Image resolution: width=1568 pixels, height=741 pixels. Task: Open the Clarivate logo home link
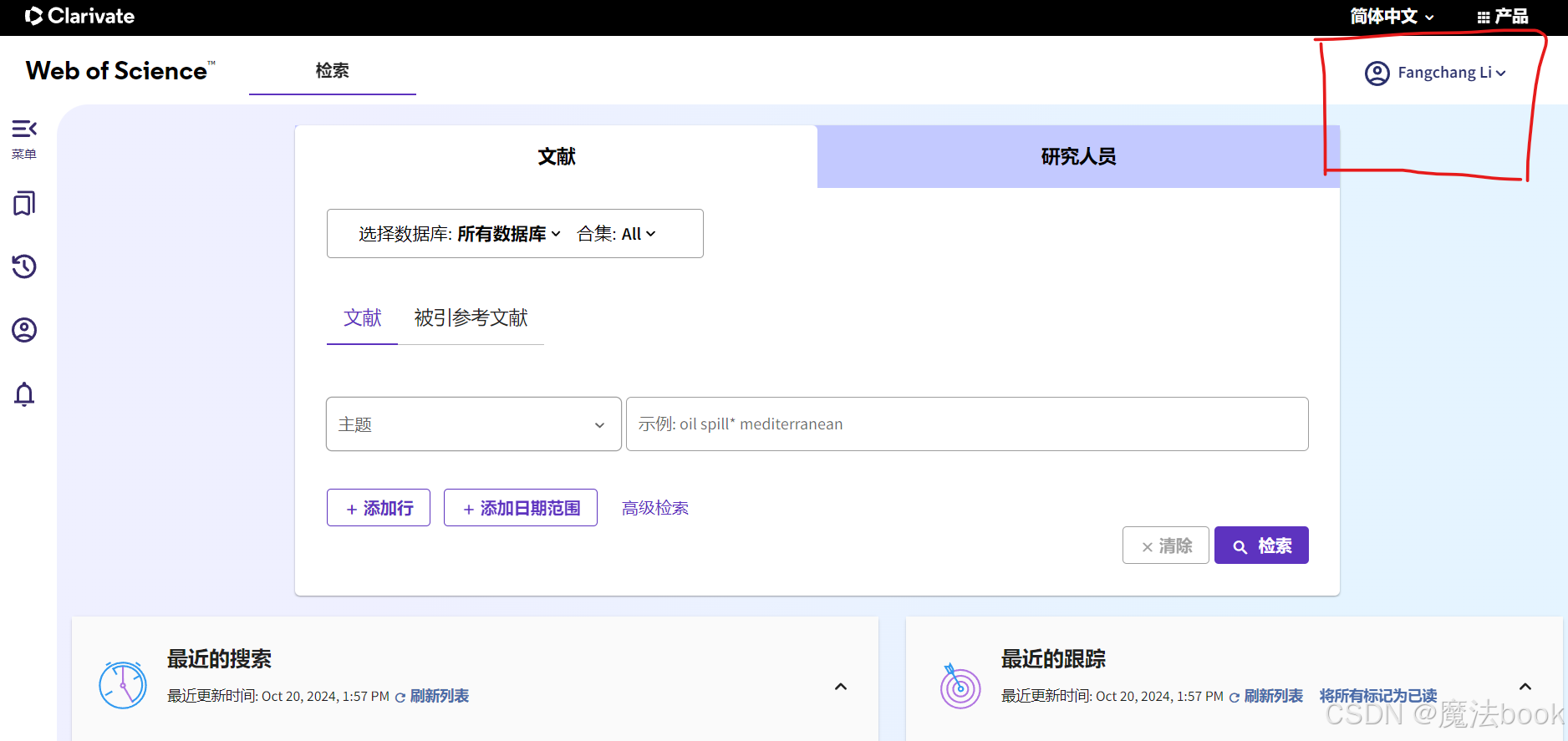(79, 16)
